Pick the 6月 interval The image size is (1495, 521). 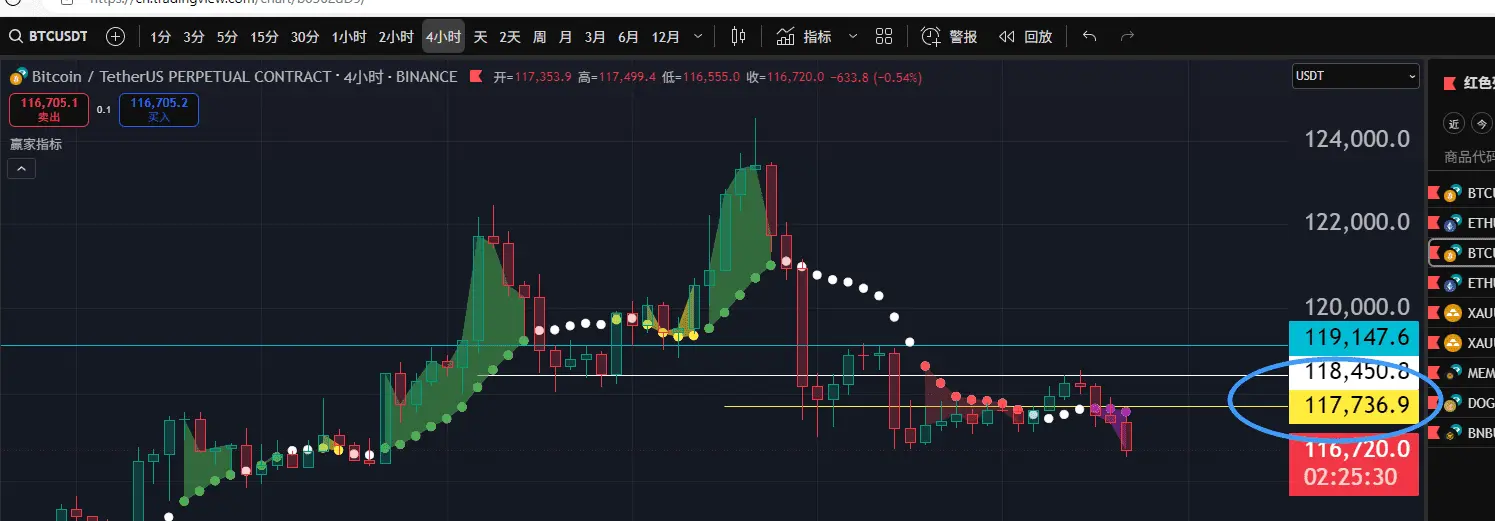pos(629,37)
